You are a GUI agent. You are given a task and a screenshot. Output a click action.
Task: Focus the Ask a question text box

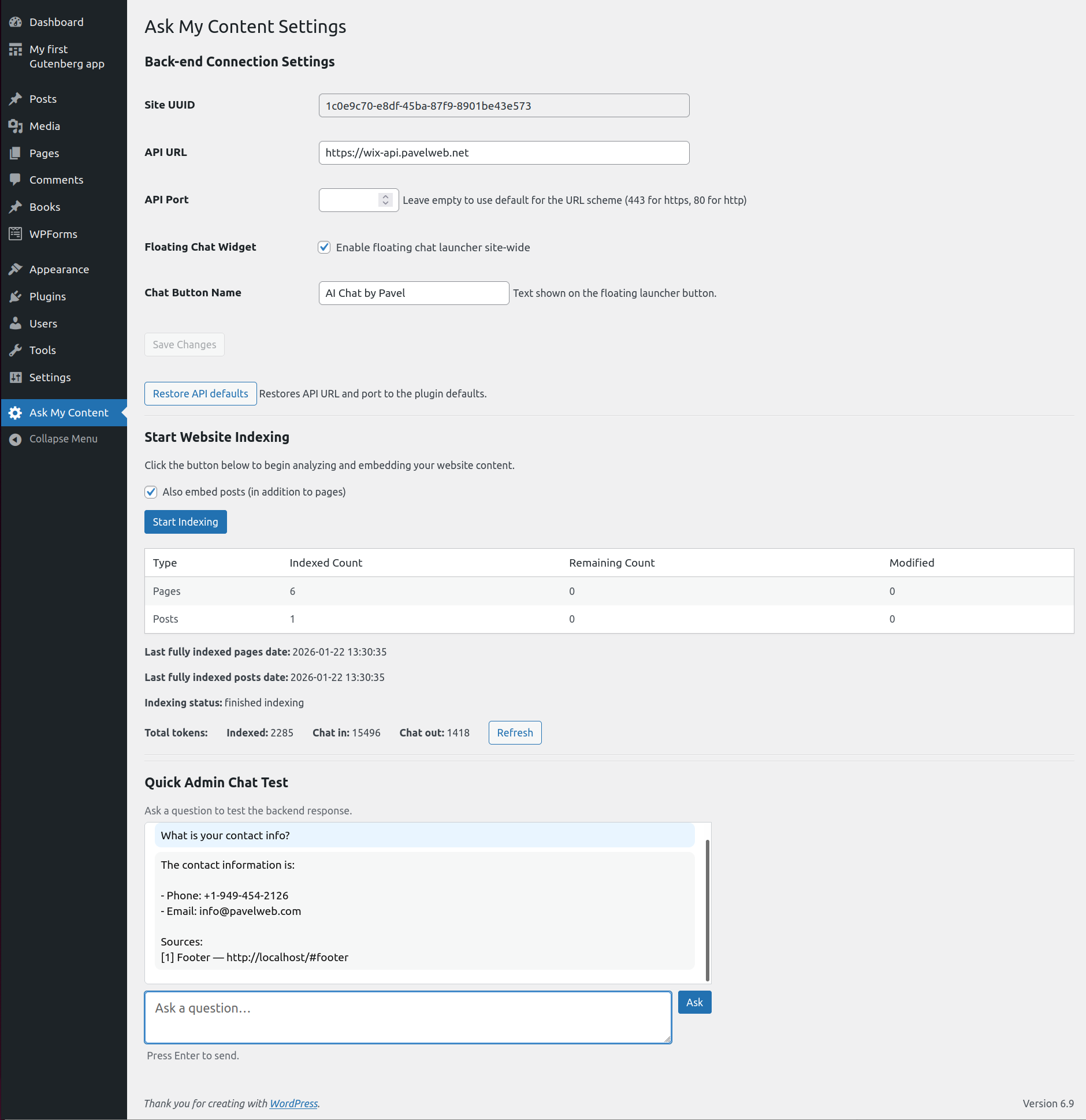(x=408, y=1017)
